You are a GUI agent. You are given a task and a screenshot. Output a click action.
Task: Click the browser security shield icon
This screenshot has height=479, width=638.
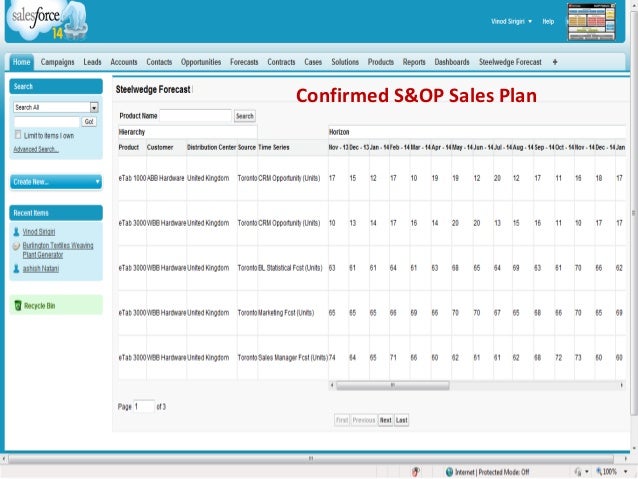[x=415, y=472]
